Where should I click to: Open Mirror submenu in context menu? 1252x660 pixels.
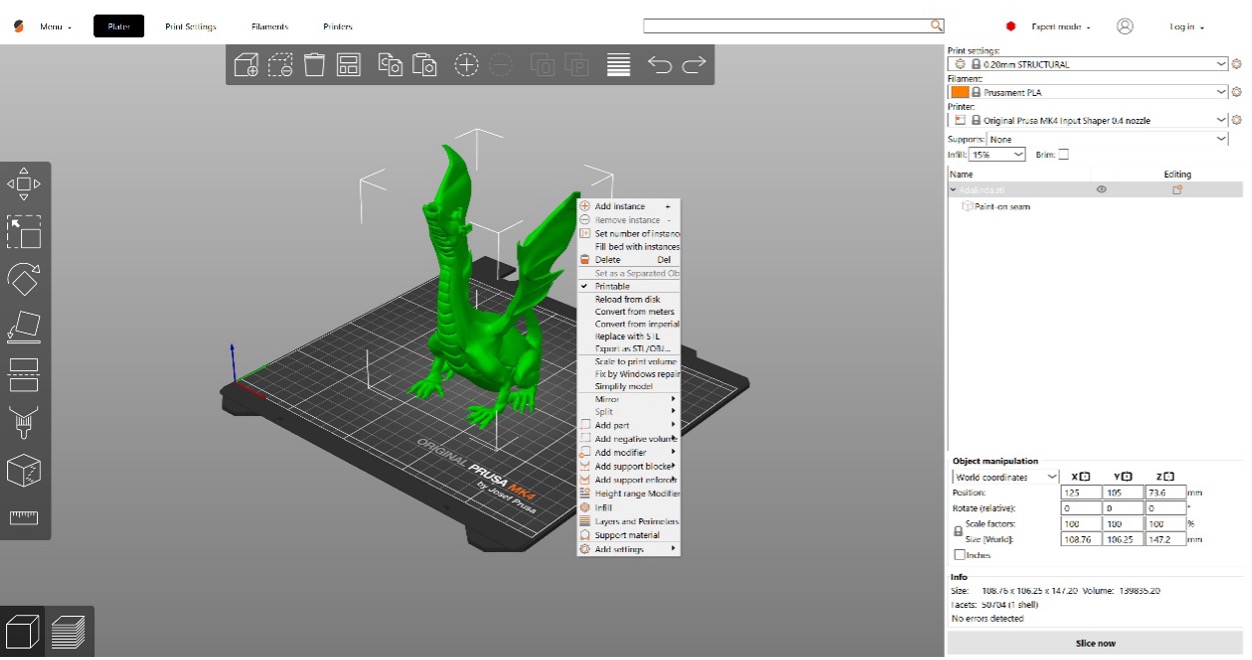click(629, 399)
